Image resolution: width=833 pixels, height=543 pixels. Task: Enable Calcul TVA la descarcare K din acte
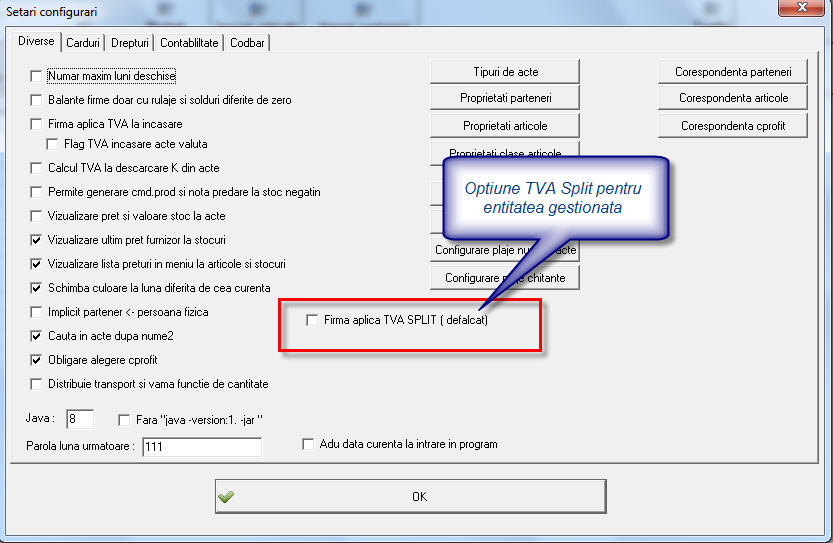coord(36,168)
